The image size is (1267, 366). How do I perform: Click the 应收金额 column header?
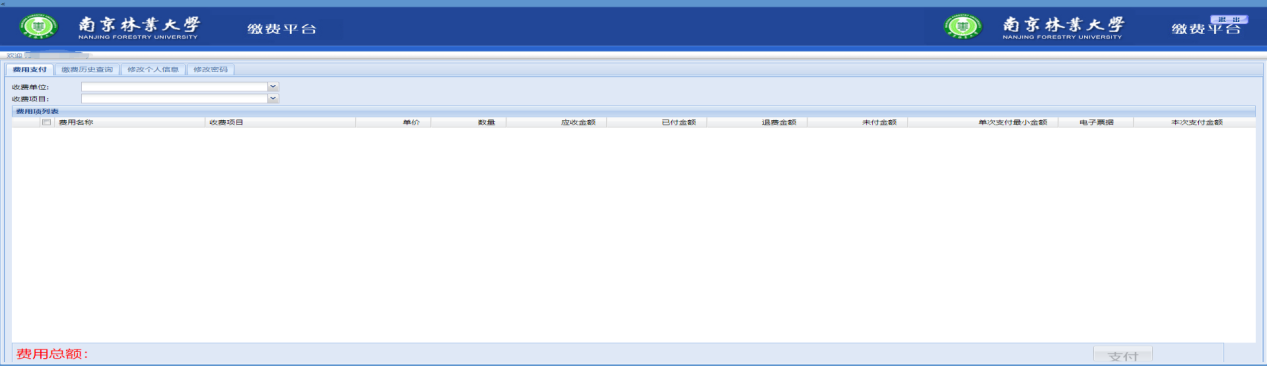[557, 122]
